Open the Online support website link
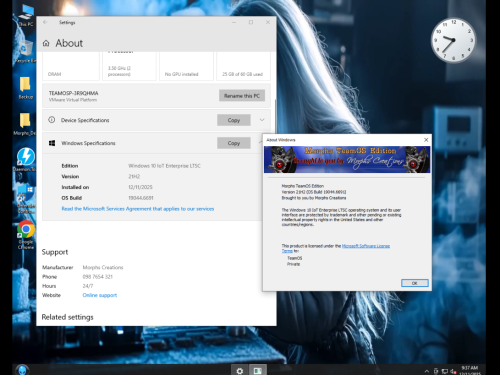Screen dimensions: 500x375 point(100,295)
